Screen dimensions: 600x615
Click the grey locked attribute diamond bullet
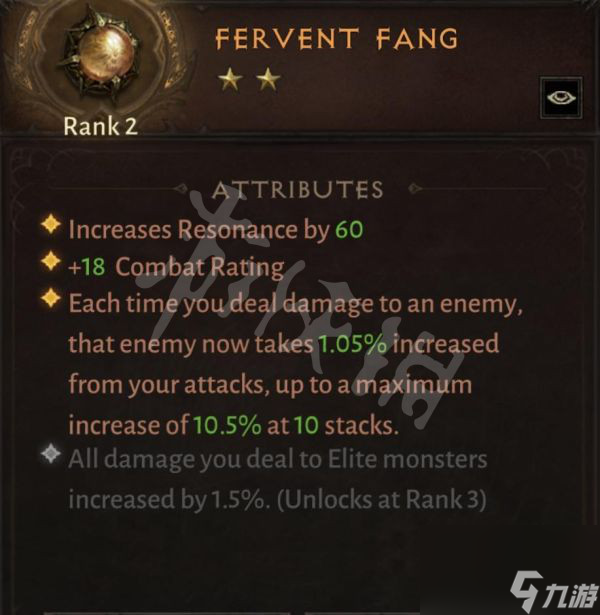tap(51, 454)
